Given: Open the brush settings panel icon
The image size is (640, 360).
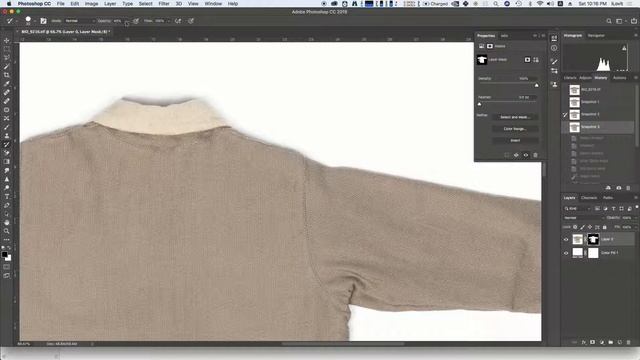Looking at the screenshot, I should coord(43,21).
